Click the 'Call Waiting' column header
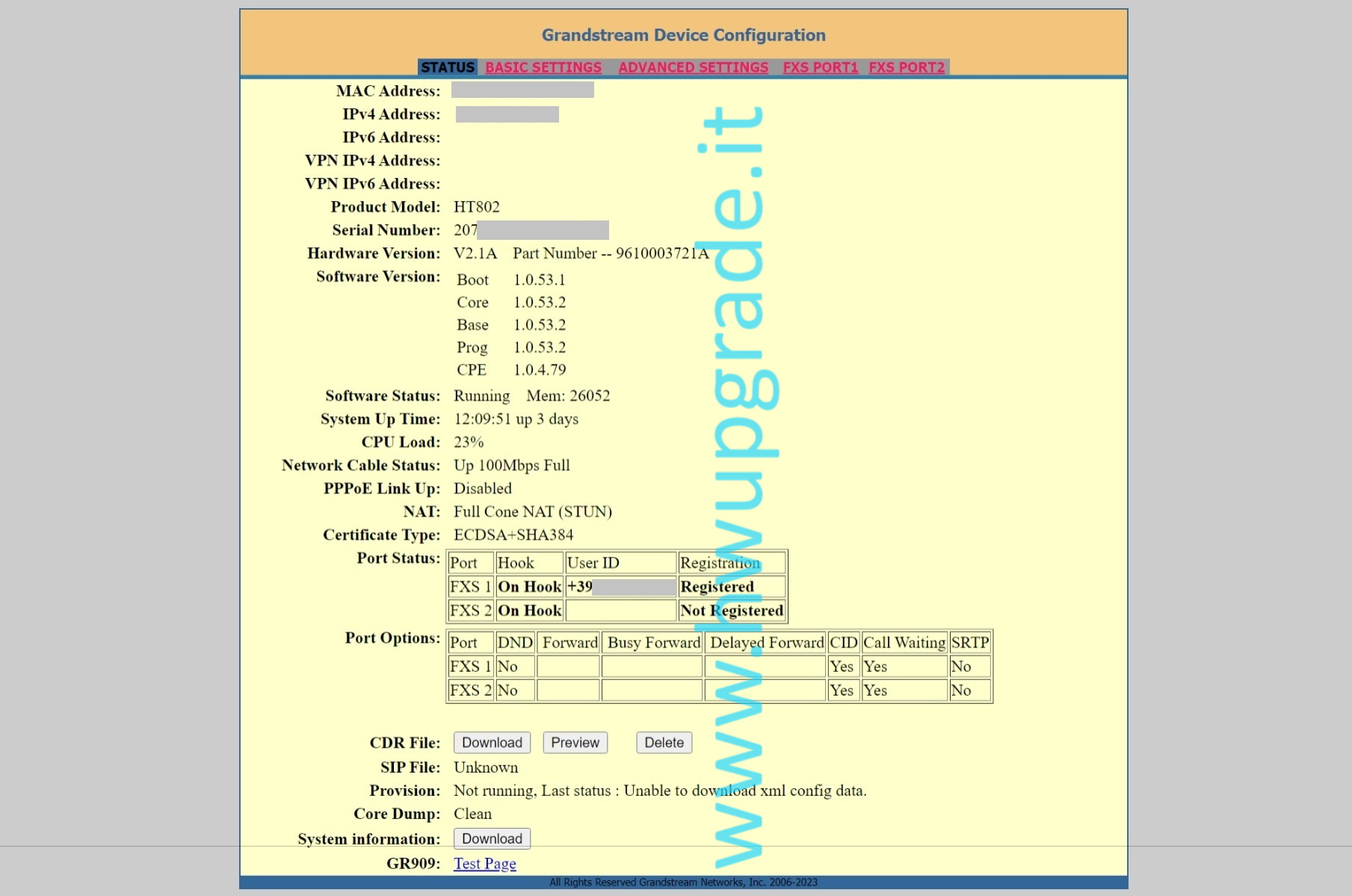1352x896 pixels. [904, 643]
